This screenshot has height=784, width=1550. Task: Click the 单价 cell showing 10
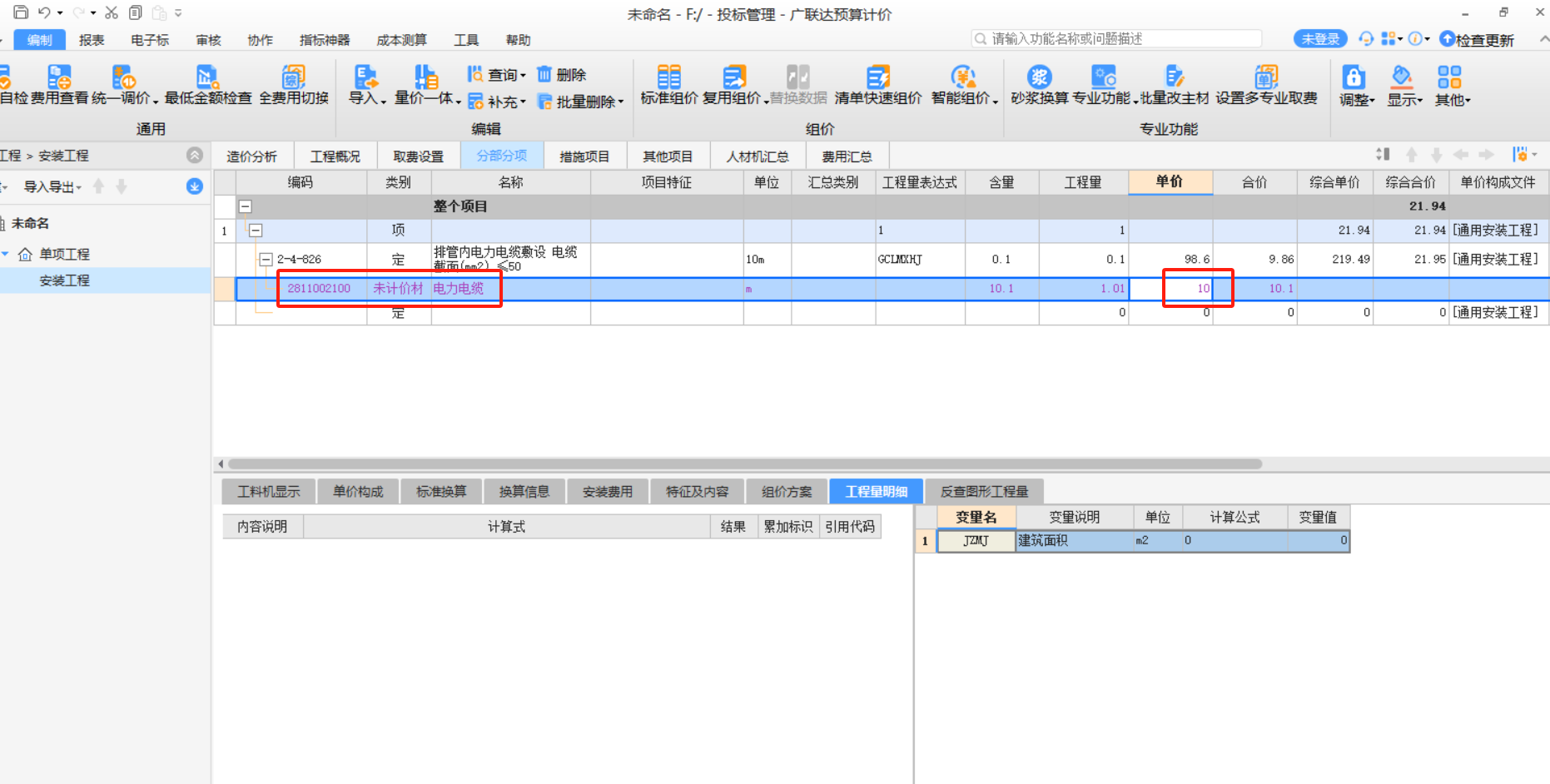pyautogui.click(x=1170, y=289)
